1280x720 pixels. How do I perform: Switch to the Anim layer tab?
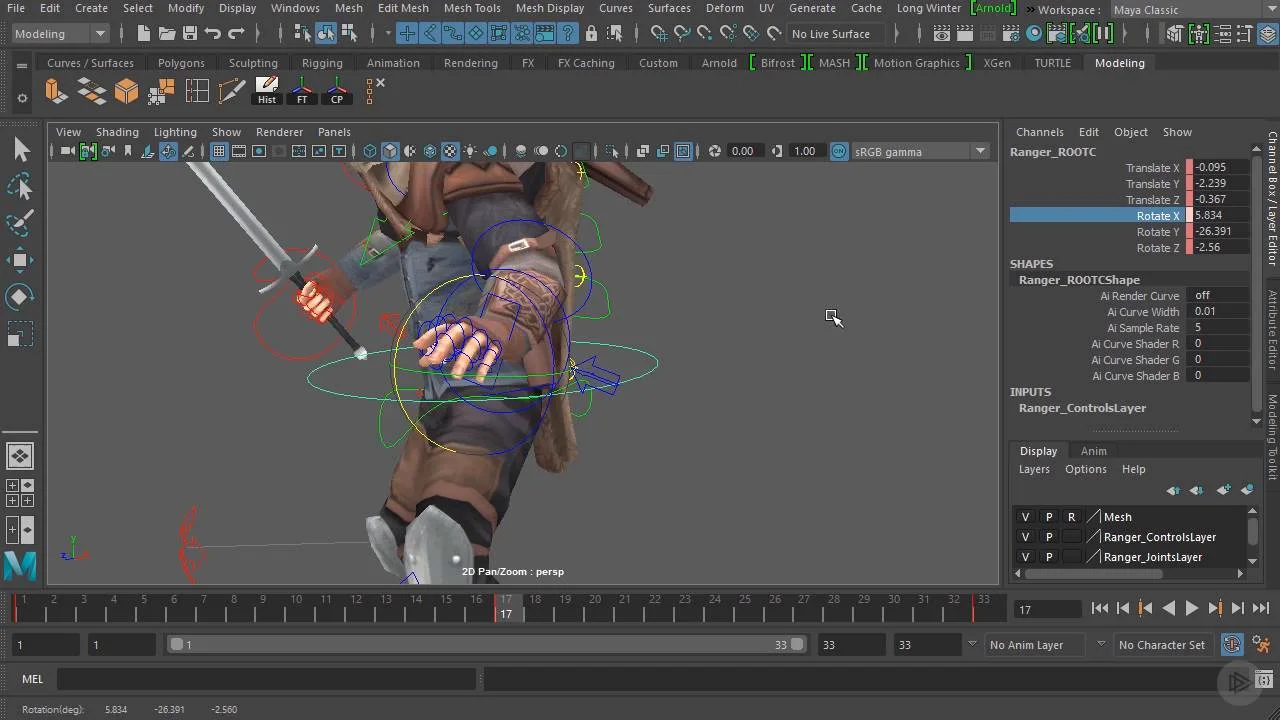(1093, 451)
